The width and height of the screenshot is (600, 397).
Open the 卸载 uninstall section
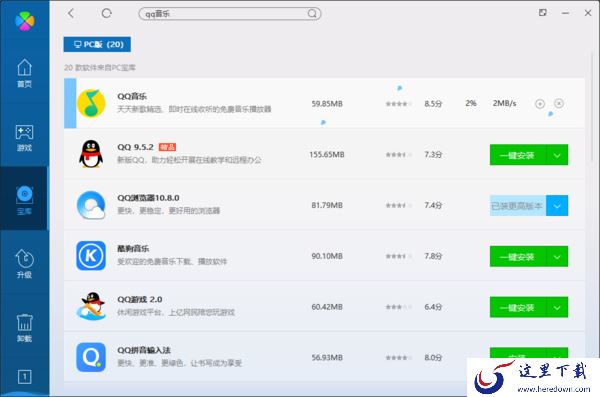tap(24, 328)
